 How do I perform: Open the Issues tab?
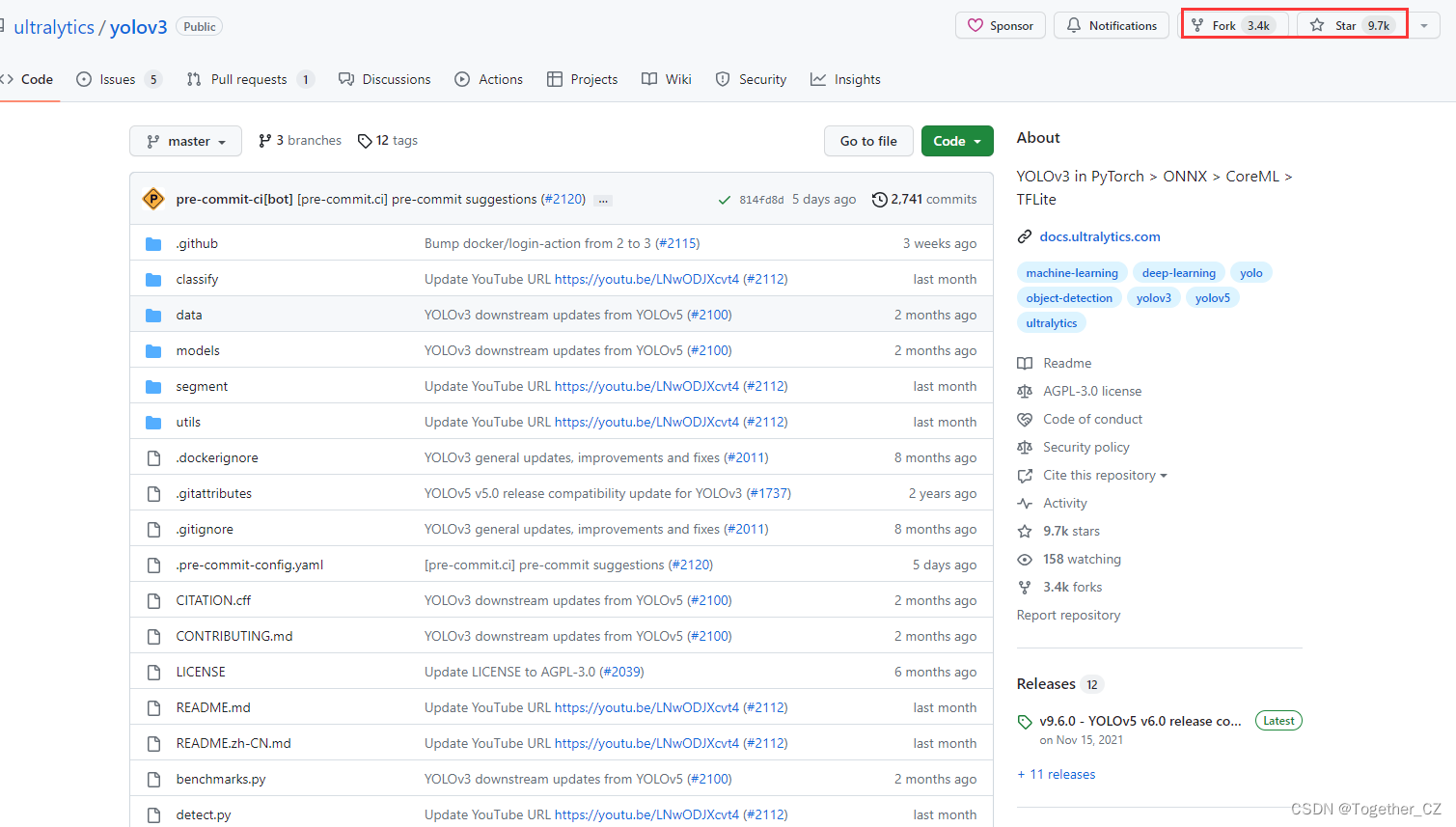point(119,79)
